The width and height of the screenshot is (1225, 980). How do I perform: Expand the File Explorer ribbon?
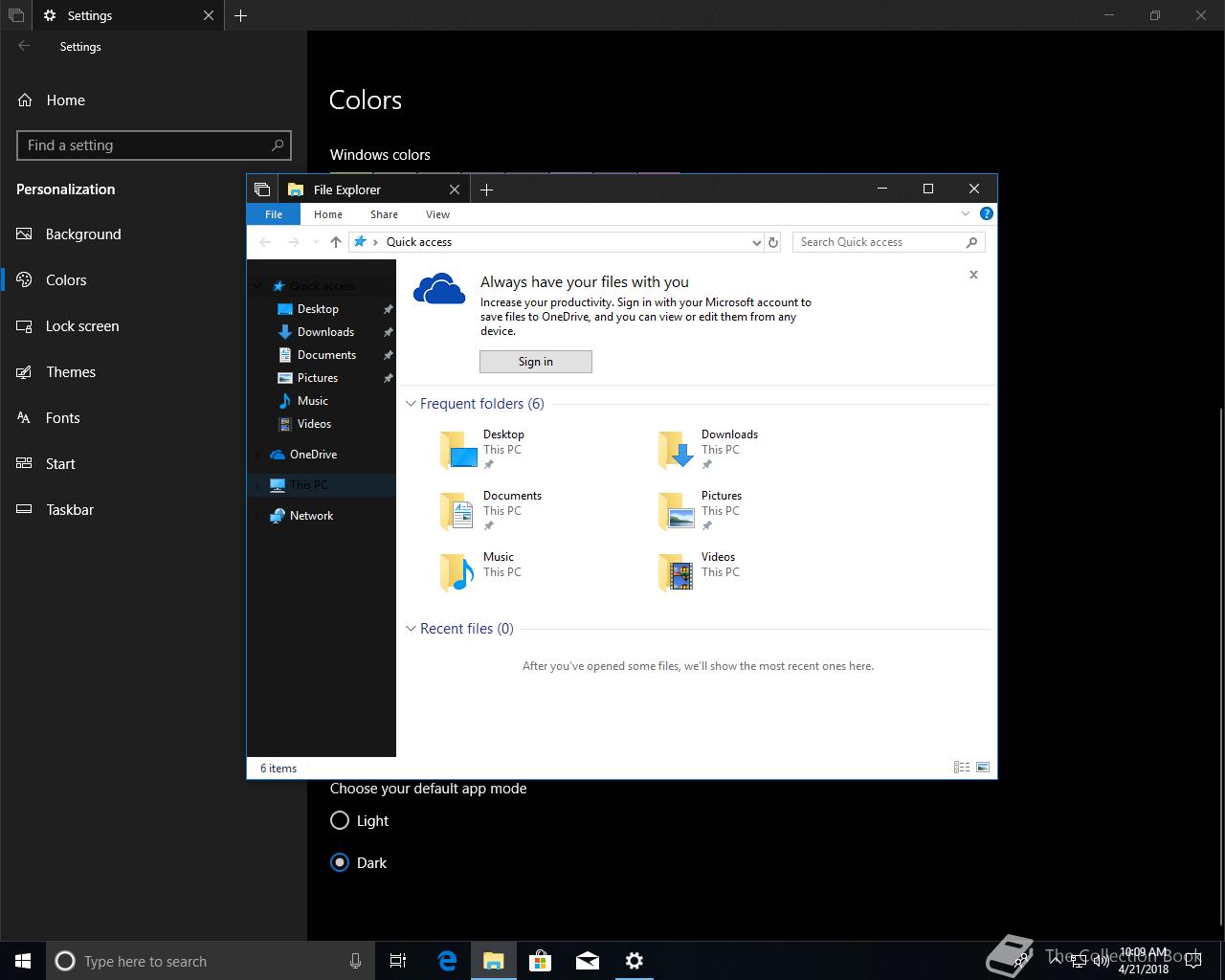[x=965, y=214]
